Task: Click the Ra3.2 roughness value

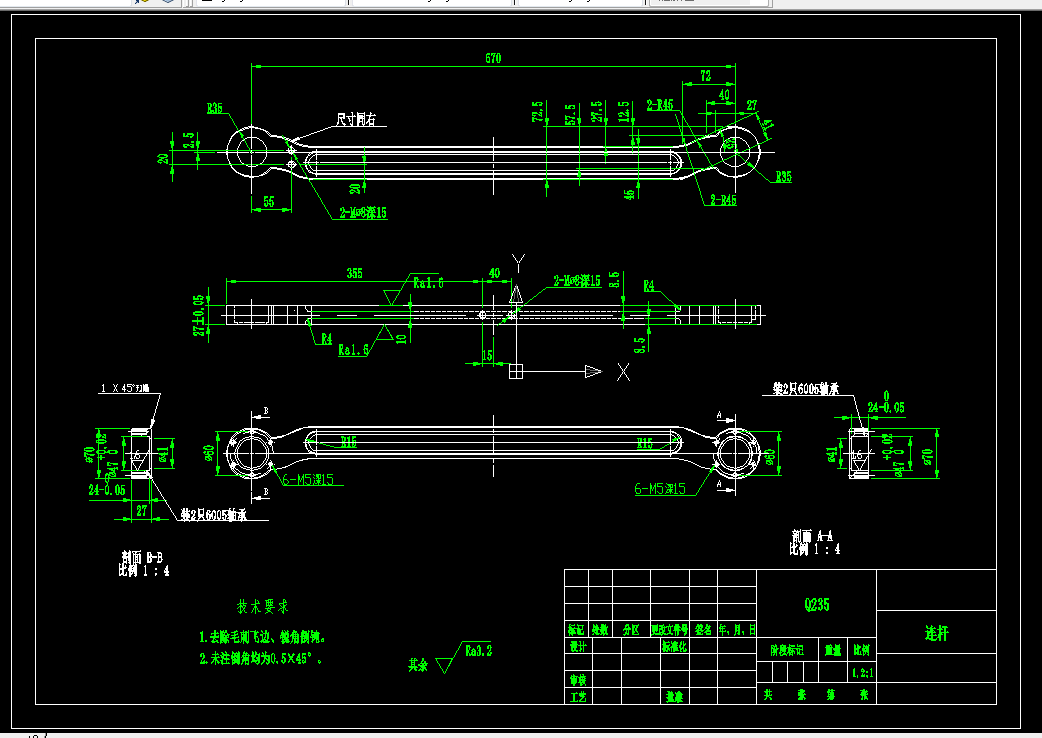Action: 478,650
